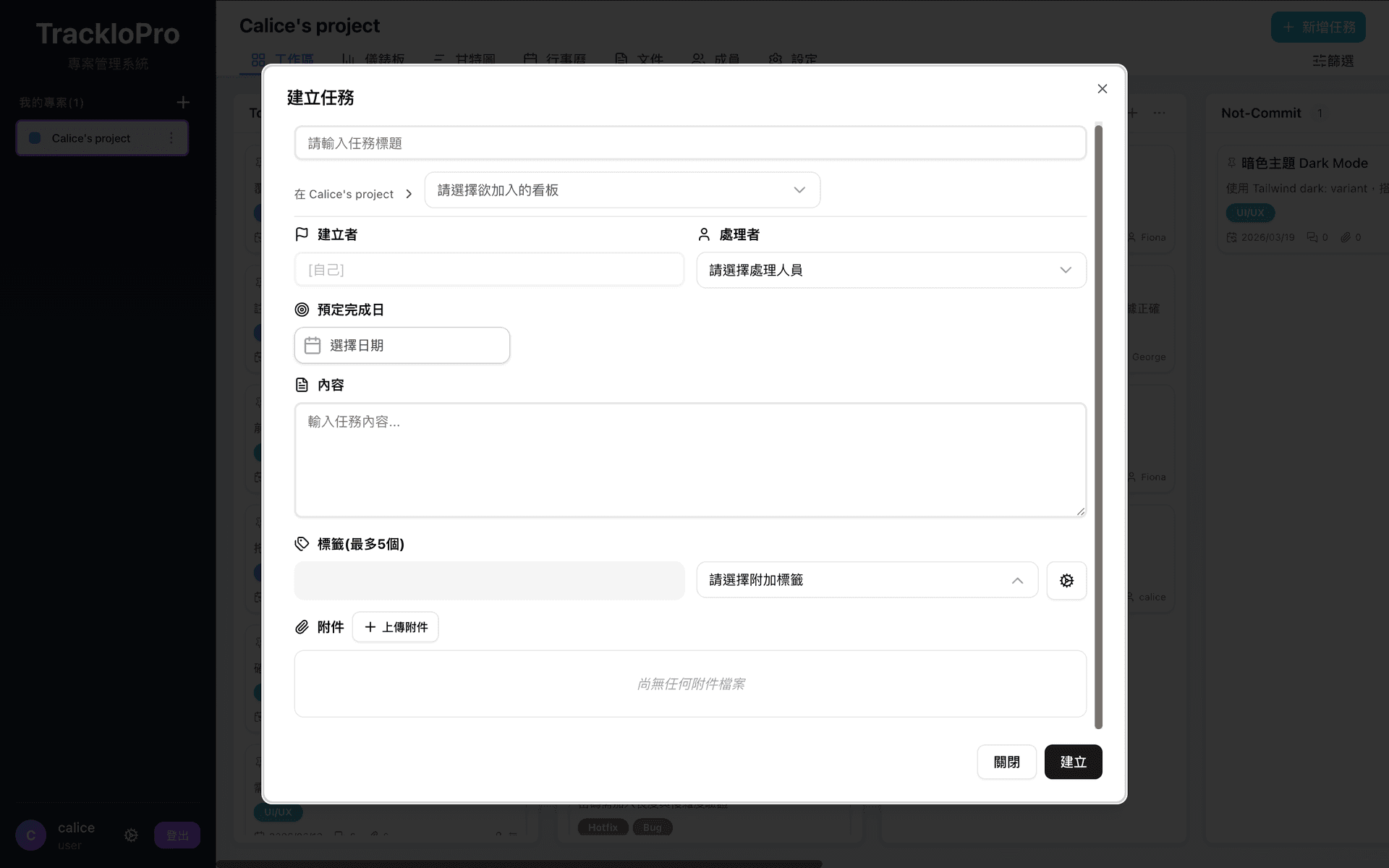Viewport: 1389px width, 868px height.
Task: Click the calice user avatar
Action: [x=30, y=835]
